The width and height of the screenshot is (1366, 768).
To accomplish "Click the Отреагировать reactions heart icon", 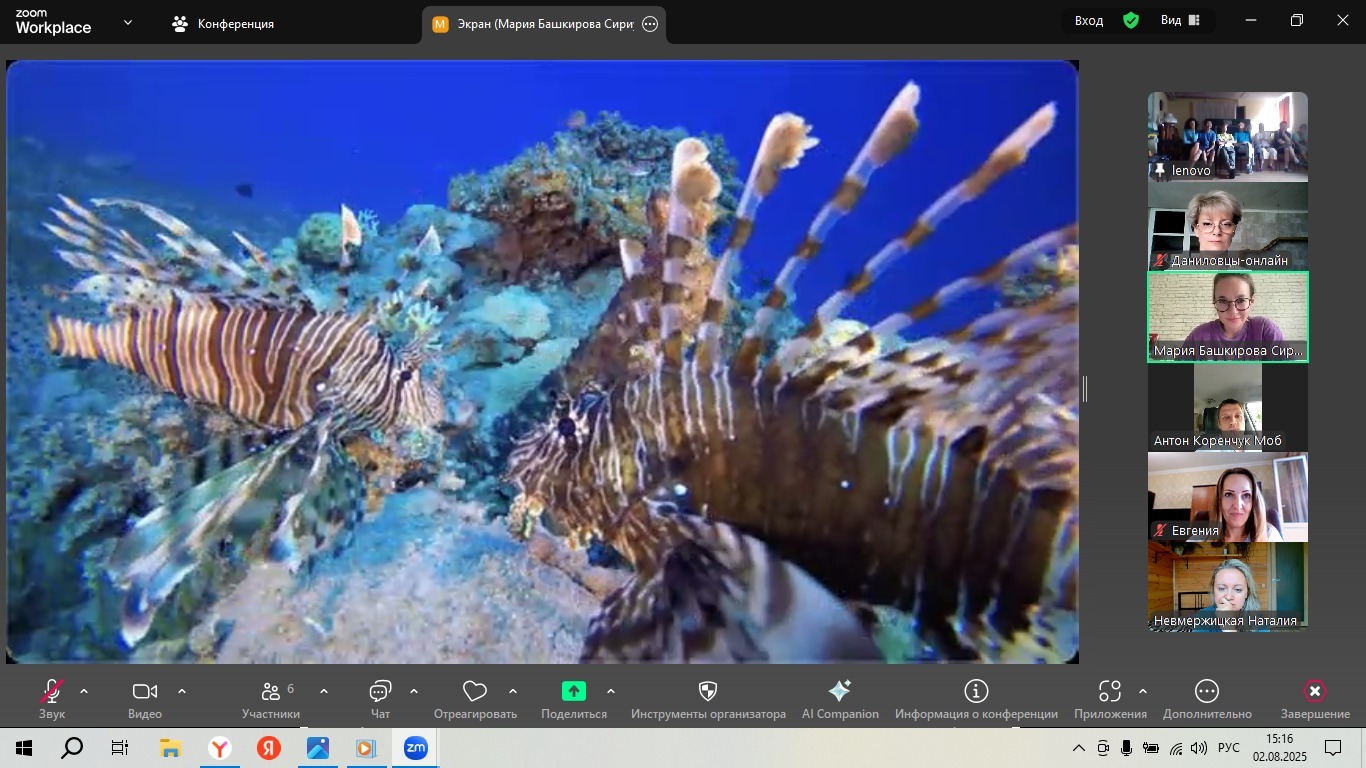I will (475, 692).
